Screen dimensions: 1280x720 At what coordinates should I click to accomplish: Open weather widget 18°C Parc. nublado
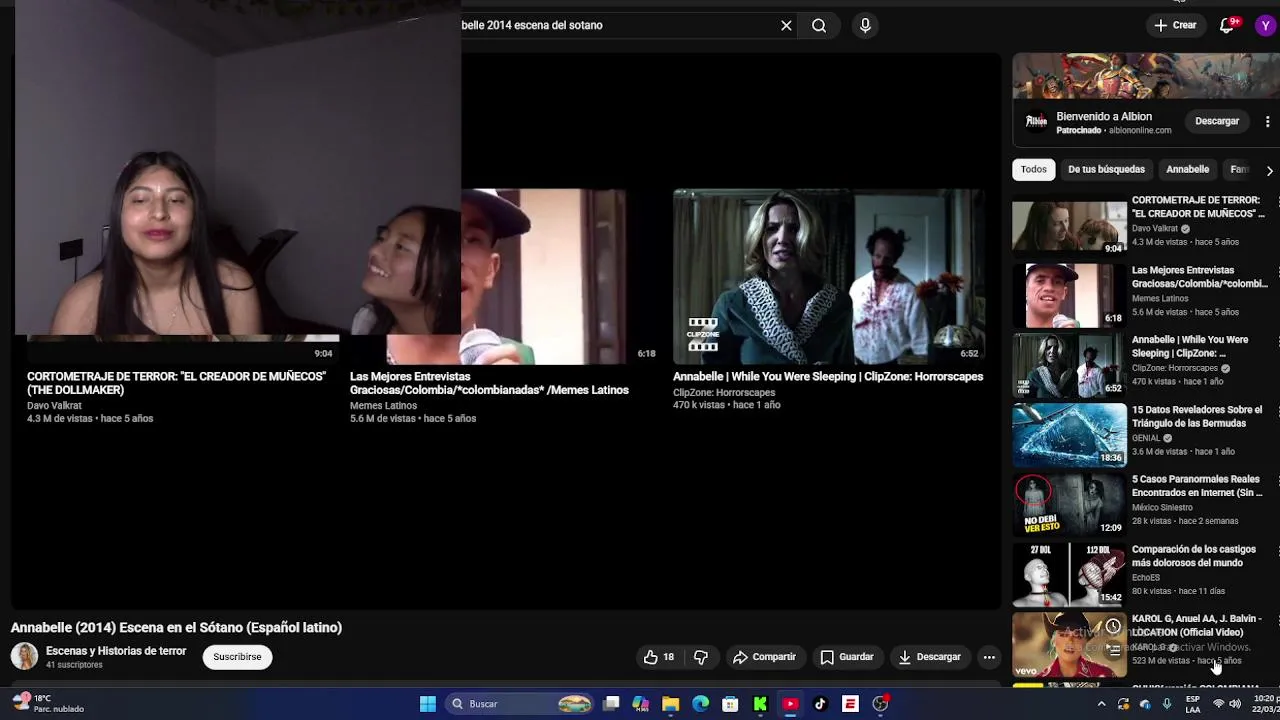[48, 704]
